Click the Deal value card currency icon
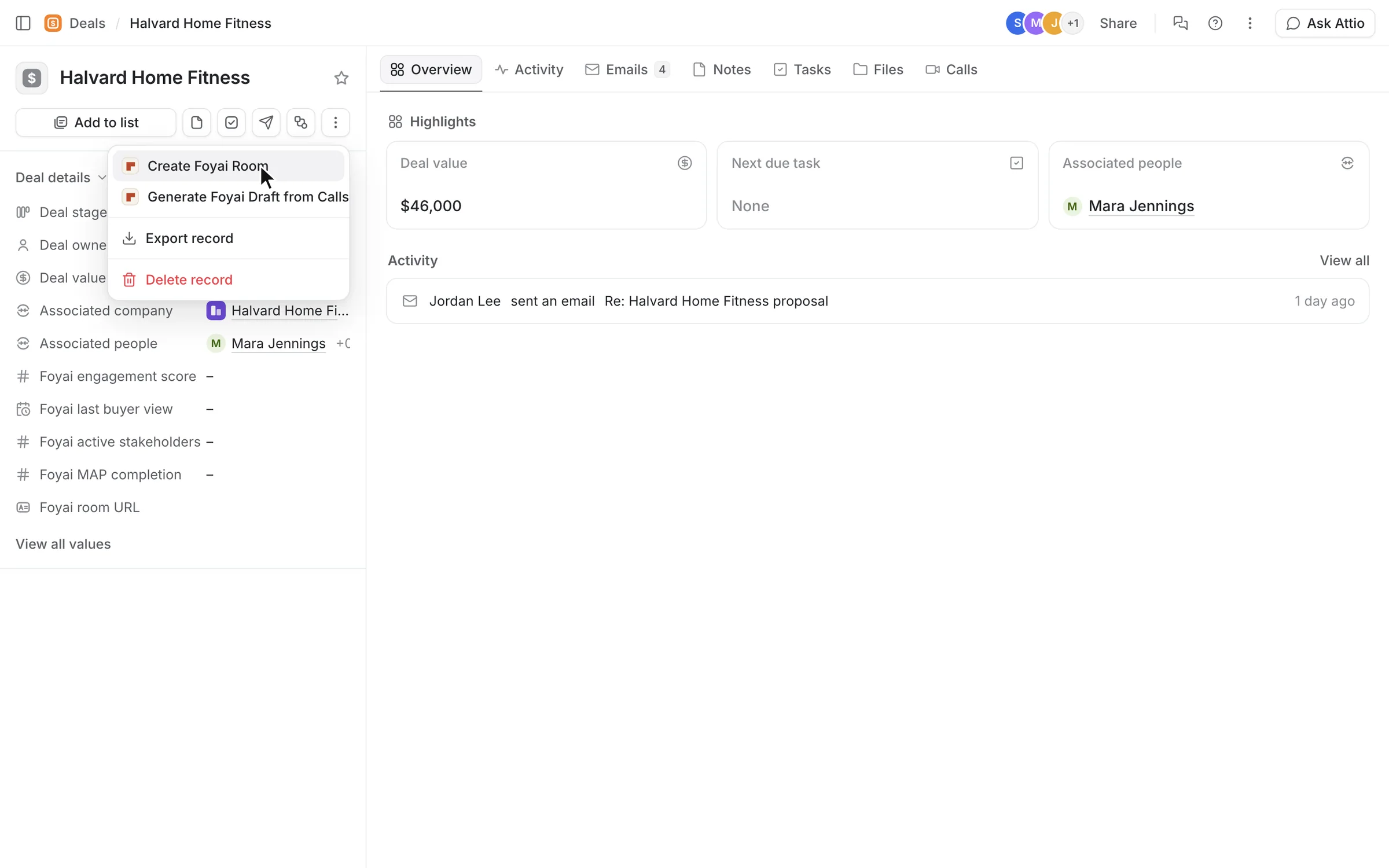This screenshot has height=868, width=1389. click(x=685, y=163)
